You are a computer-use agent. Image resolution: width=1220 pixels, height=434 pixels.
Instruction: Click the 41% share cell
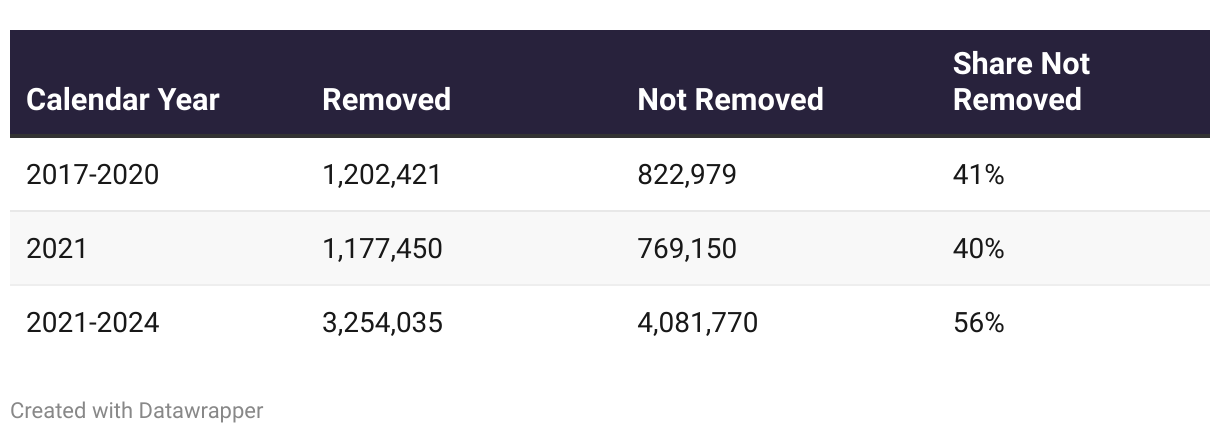pyautogui.click(x=978, y=175)
